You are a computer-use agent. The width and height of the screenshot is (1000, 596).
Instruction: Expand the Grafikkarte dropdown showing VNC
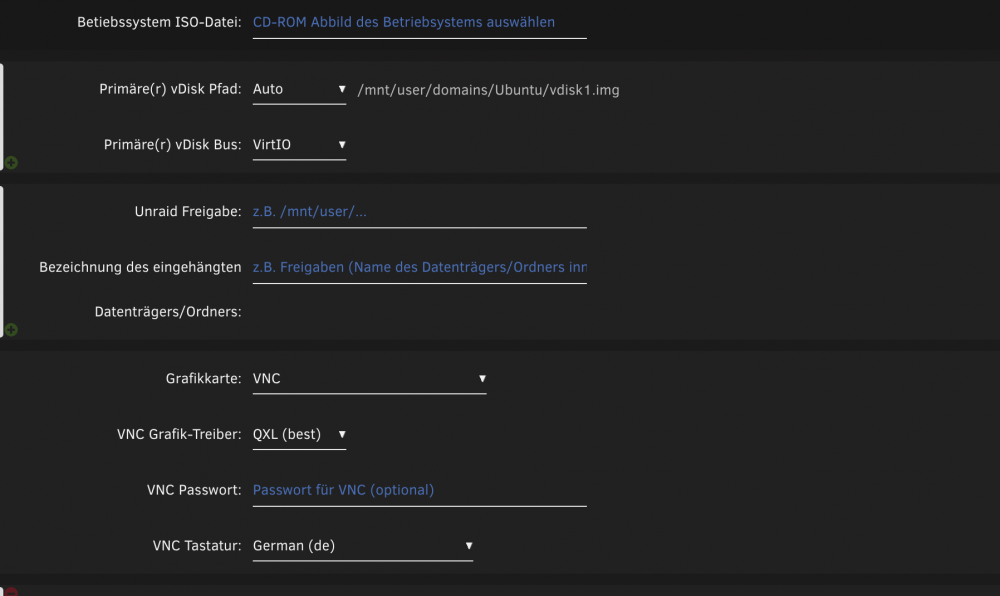[x=369, y=379]
